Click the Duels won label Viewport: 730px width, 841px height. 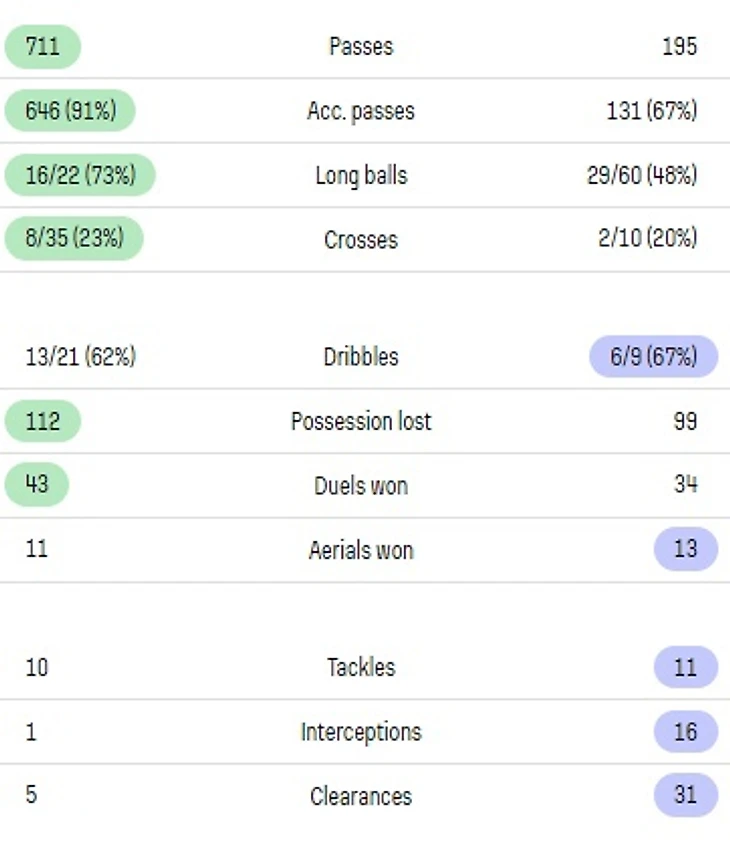tap(361, 486)
